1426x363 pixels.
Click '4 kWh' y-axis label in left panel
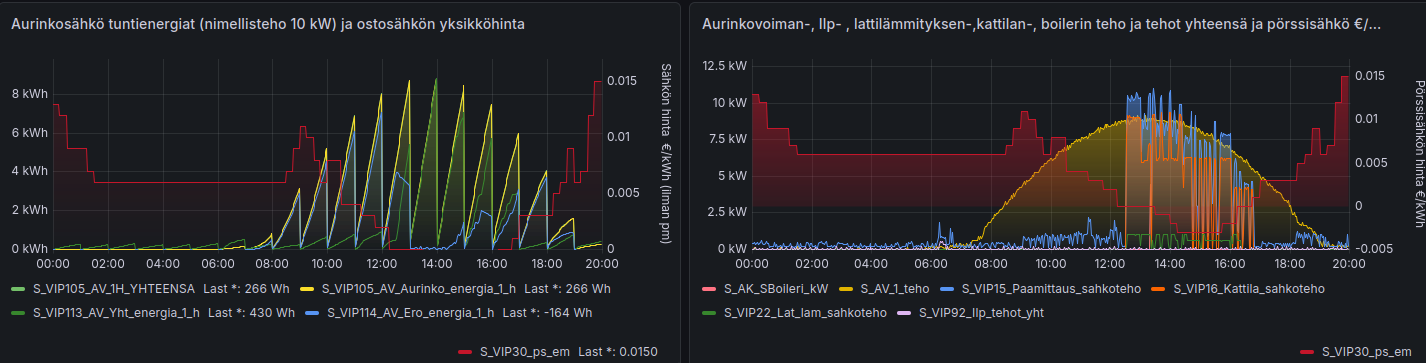pyautogui.click(x=30, y=171)
